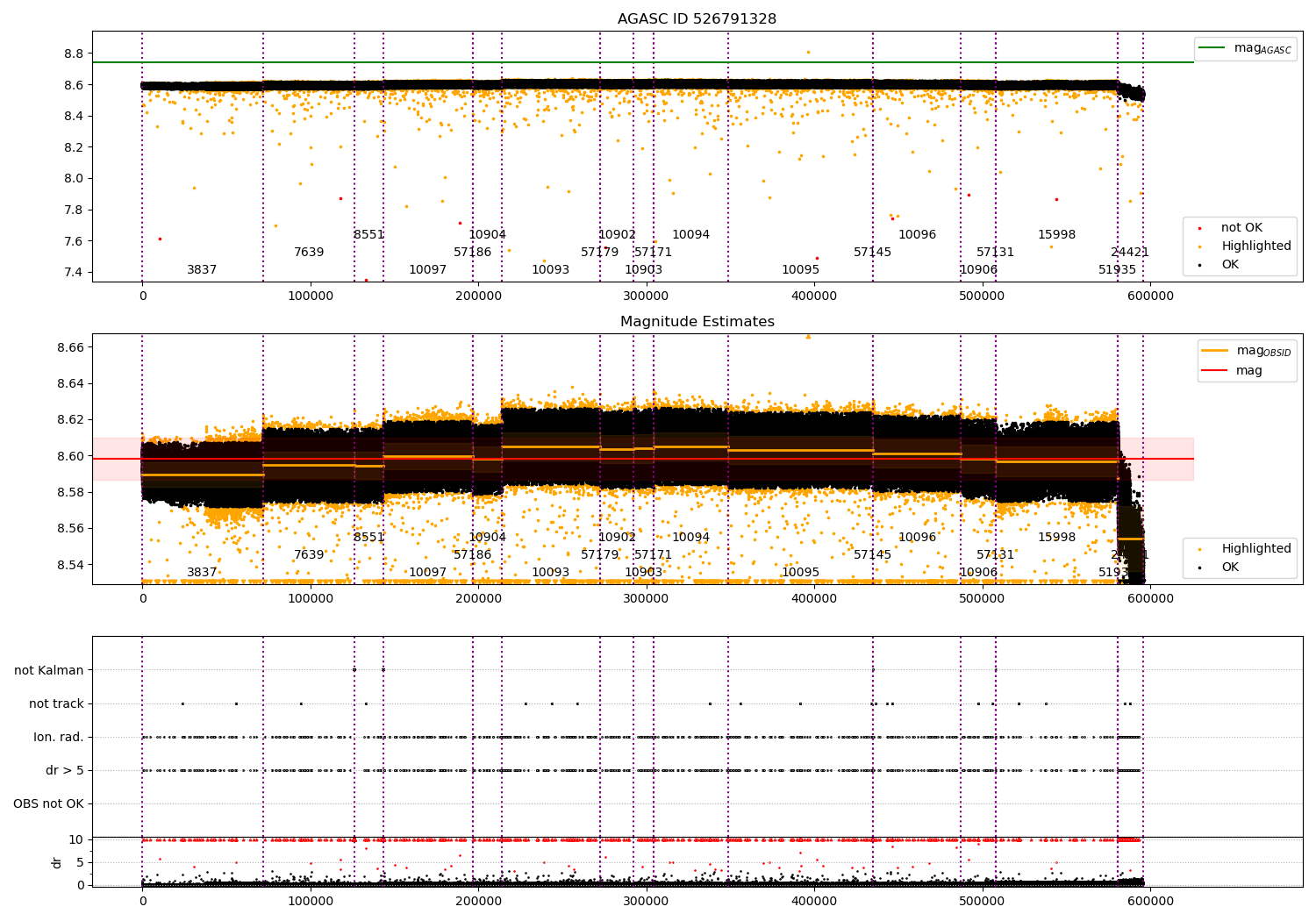Click OBSID label 10095 in the top plot
1316x921 pixels.
point(800,270)
